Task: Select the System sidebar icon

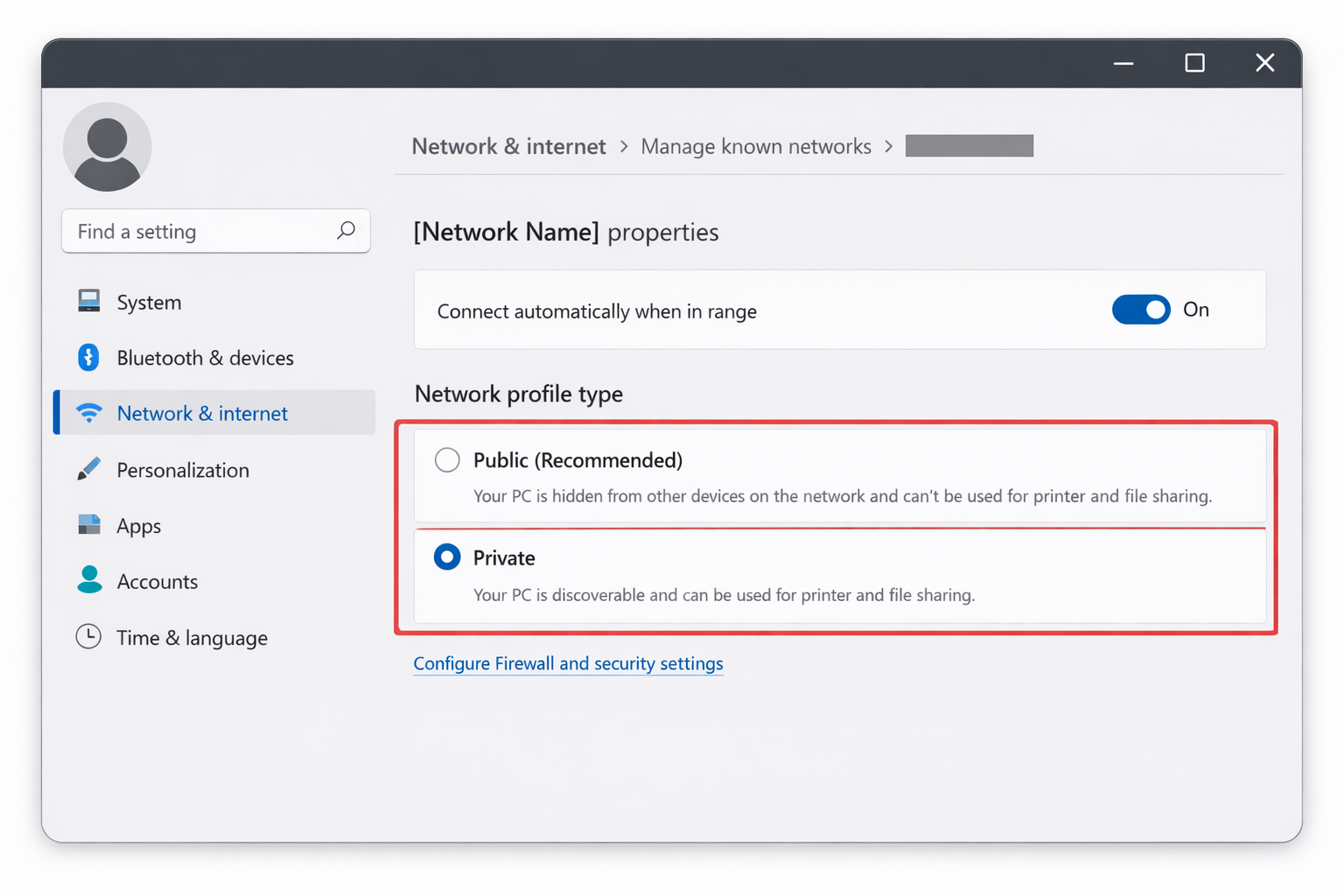Action: (88, 301)
